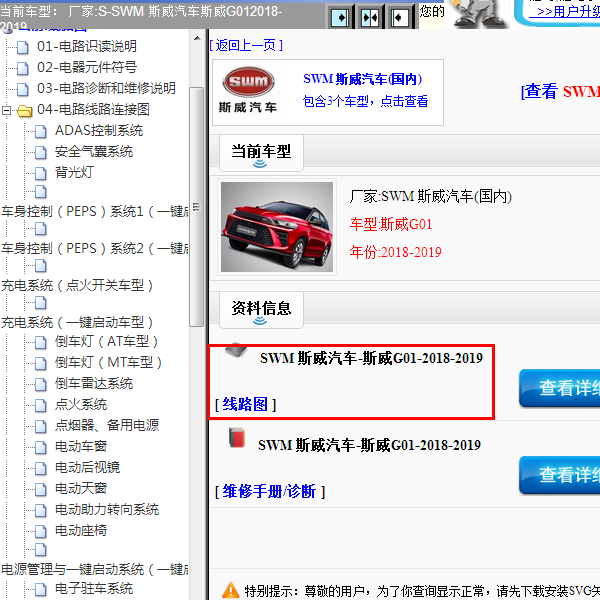
Task: Click page icon beside 点火系统
Action: (x=41, y=405)
